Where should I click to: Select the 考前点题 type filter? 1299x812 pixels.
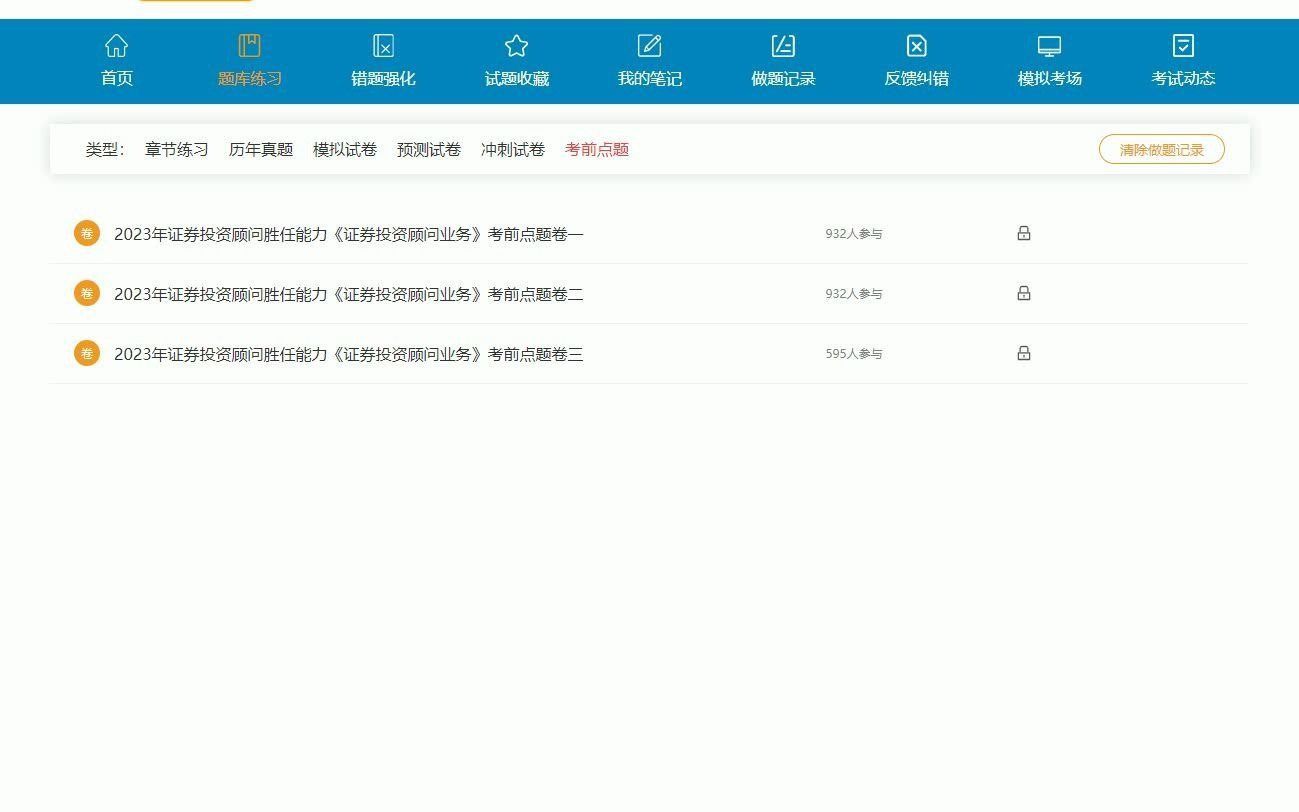coord(597,150)
